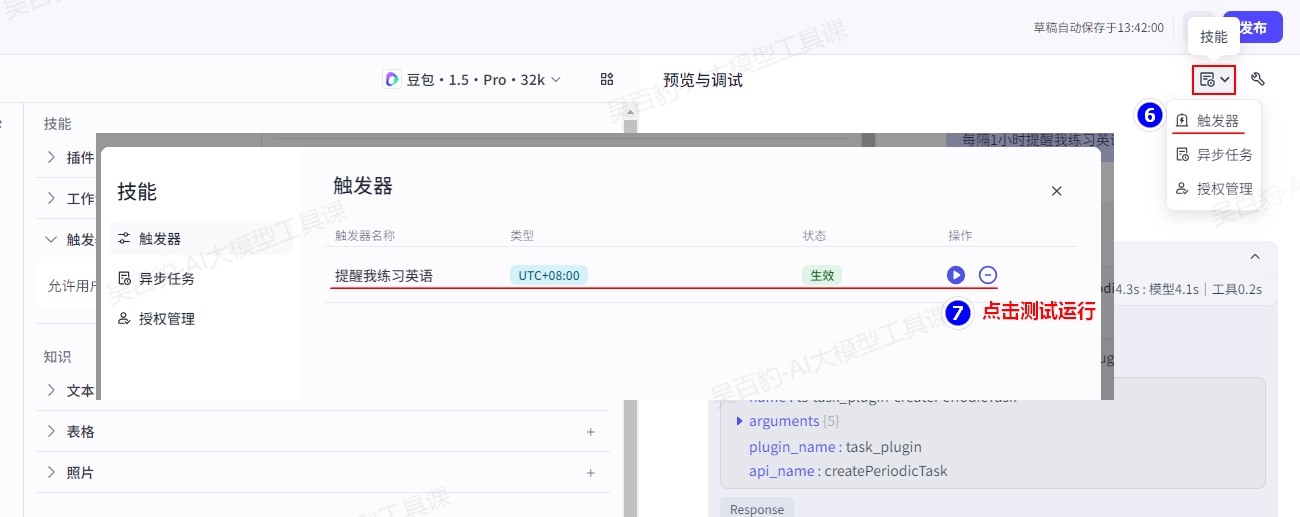
Task: Add a photo with 照片 plus icon
Action: [590, 473]
